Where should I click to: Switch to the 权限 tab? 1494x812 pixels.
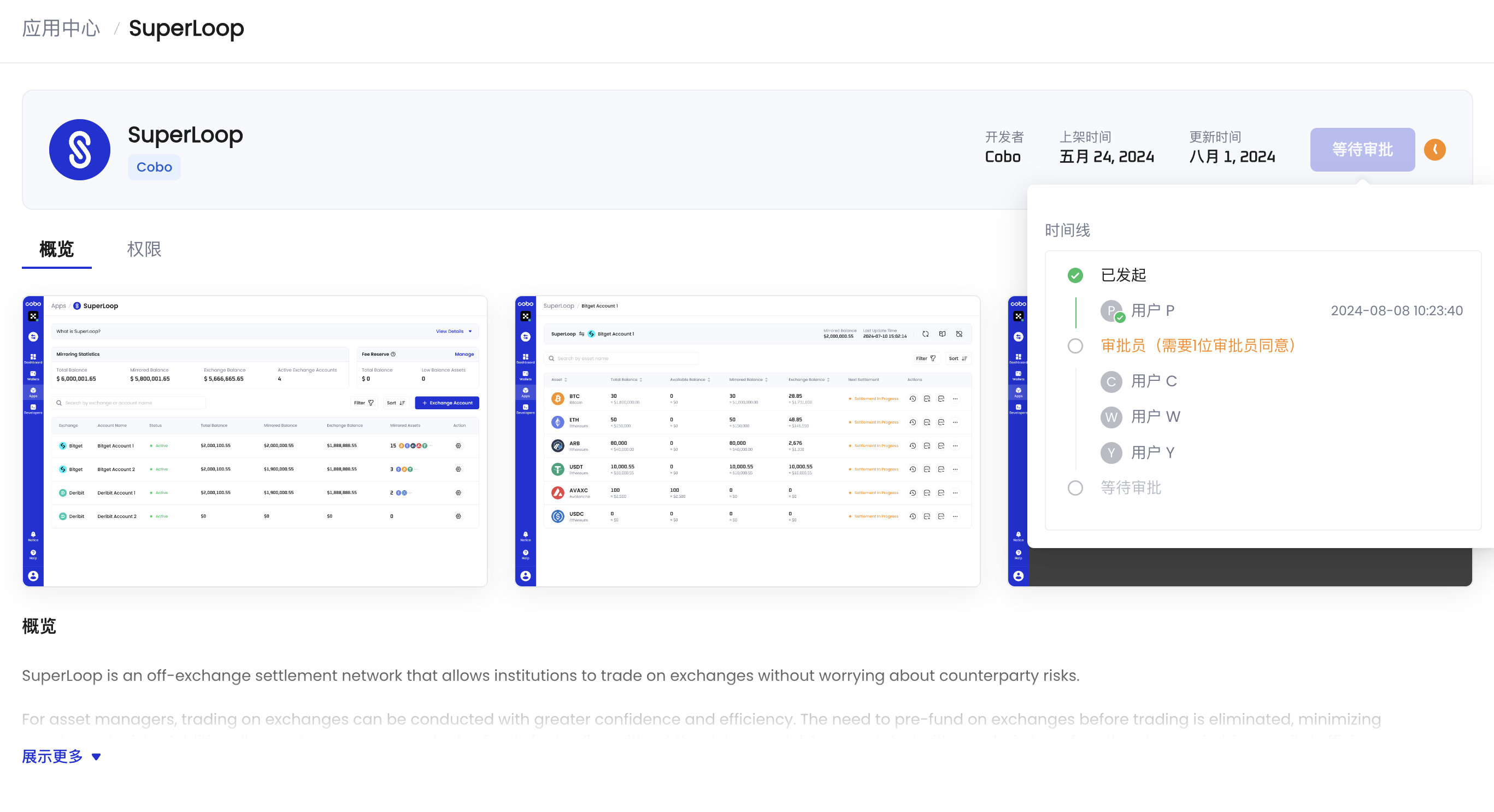144,249
